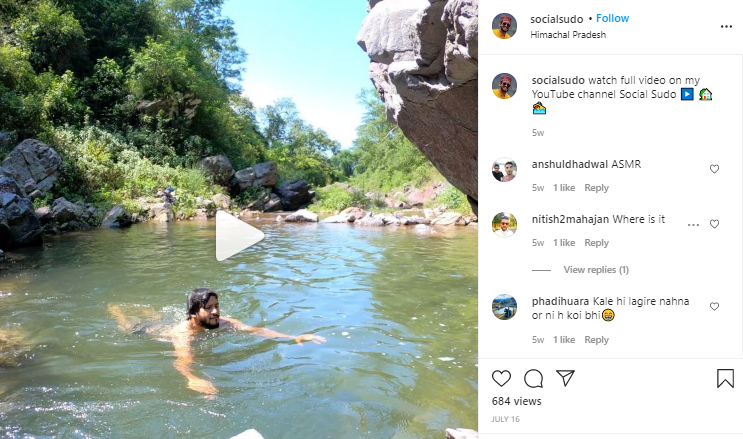This screenshot has width=743, height=439.
Task: Open options dots on nitish2mahajan's comment
Action: (693, 224)
